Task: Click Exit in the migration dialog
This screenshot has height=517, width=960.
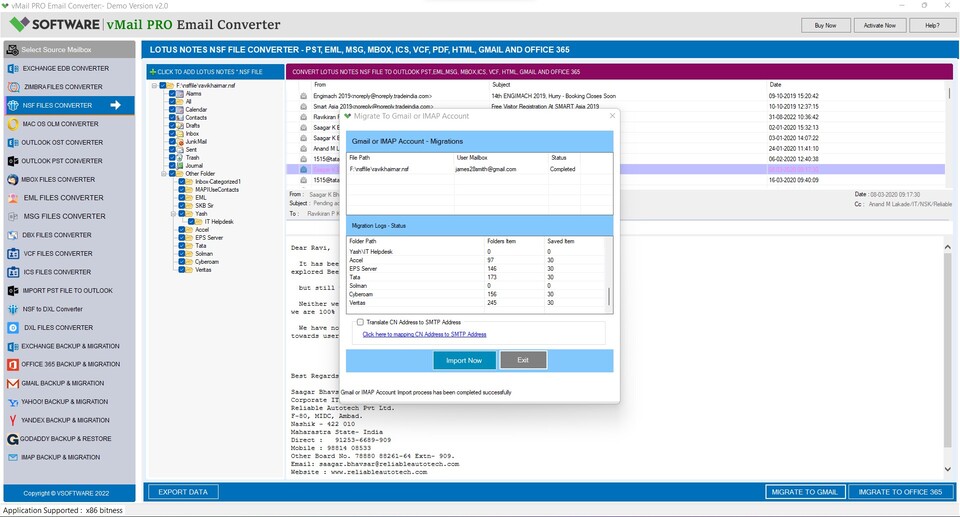Action: [x=523, y=360]
